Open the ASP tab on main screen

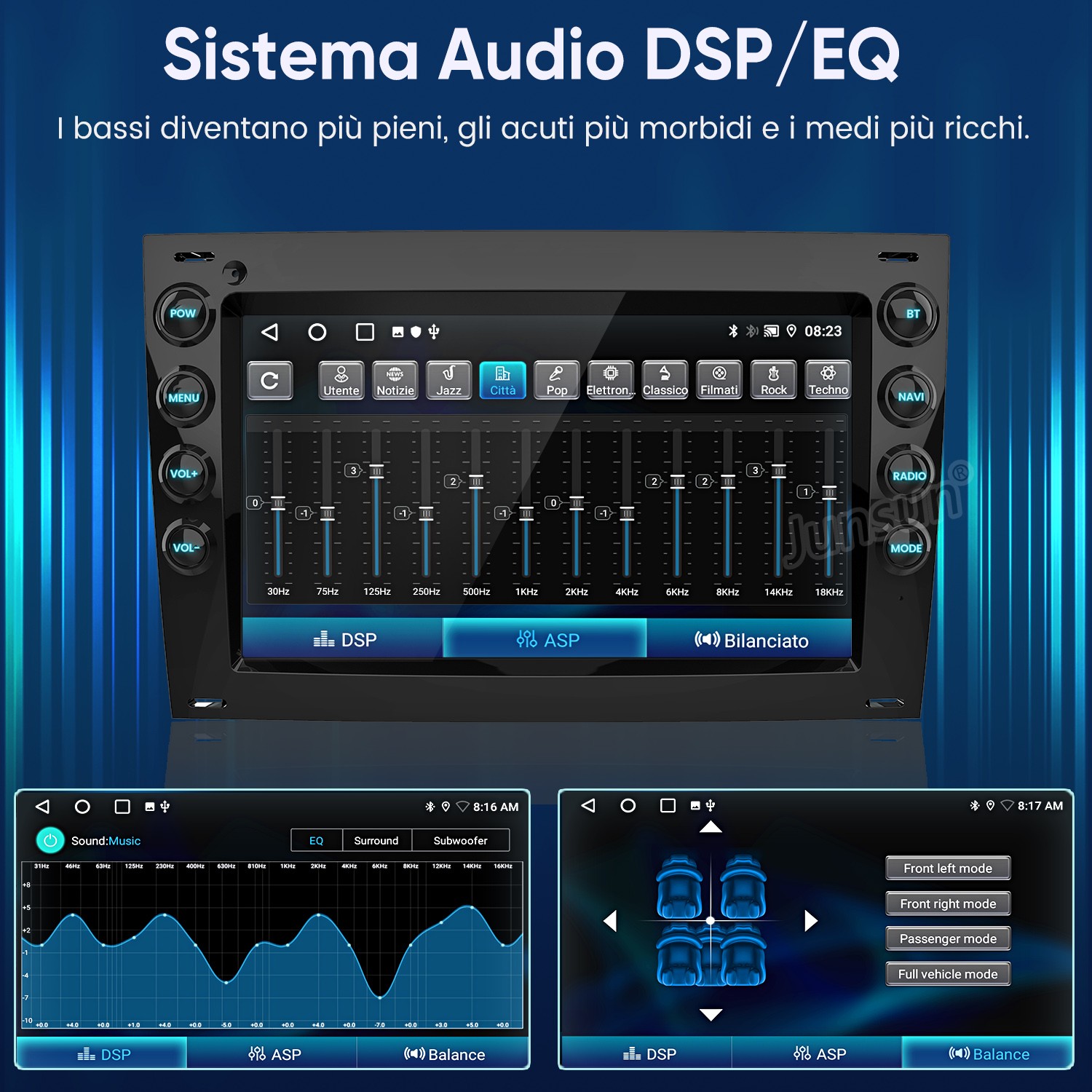(545, 639)
